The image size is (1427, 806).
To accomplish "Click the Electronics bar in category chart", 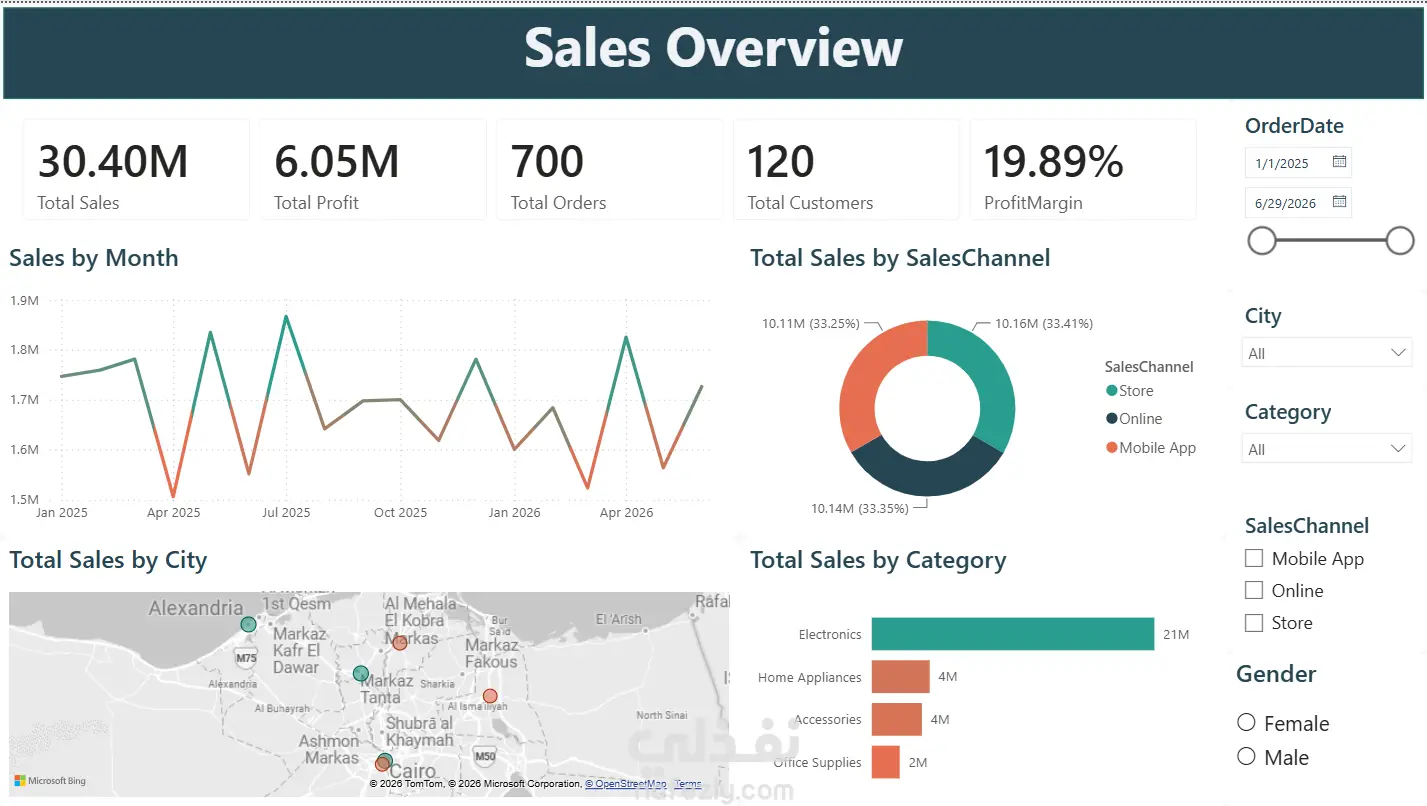I will coord(1013,634).
